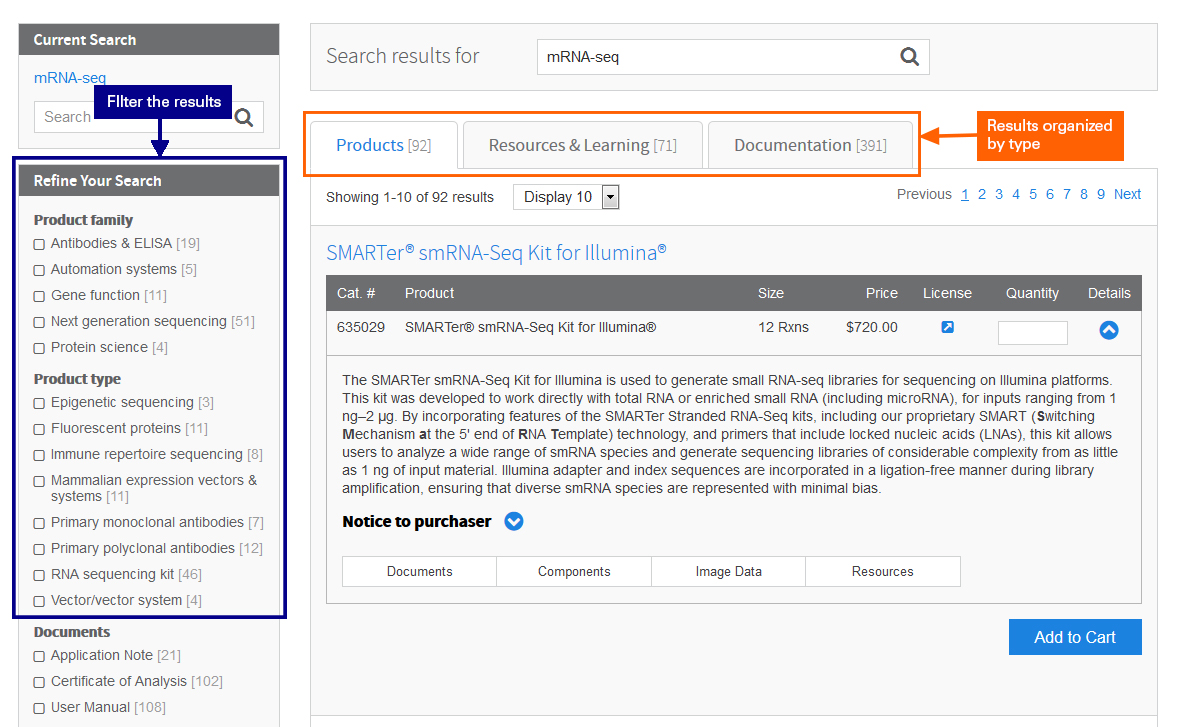This screenshot has width=1178, height=727.
Task: Check Primary monoclonal antibodies filter
Action: (39, 523)
